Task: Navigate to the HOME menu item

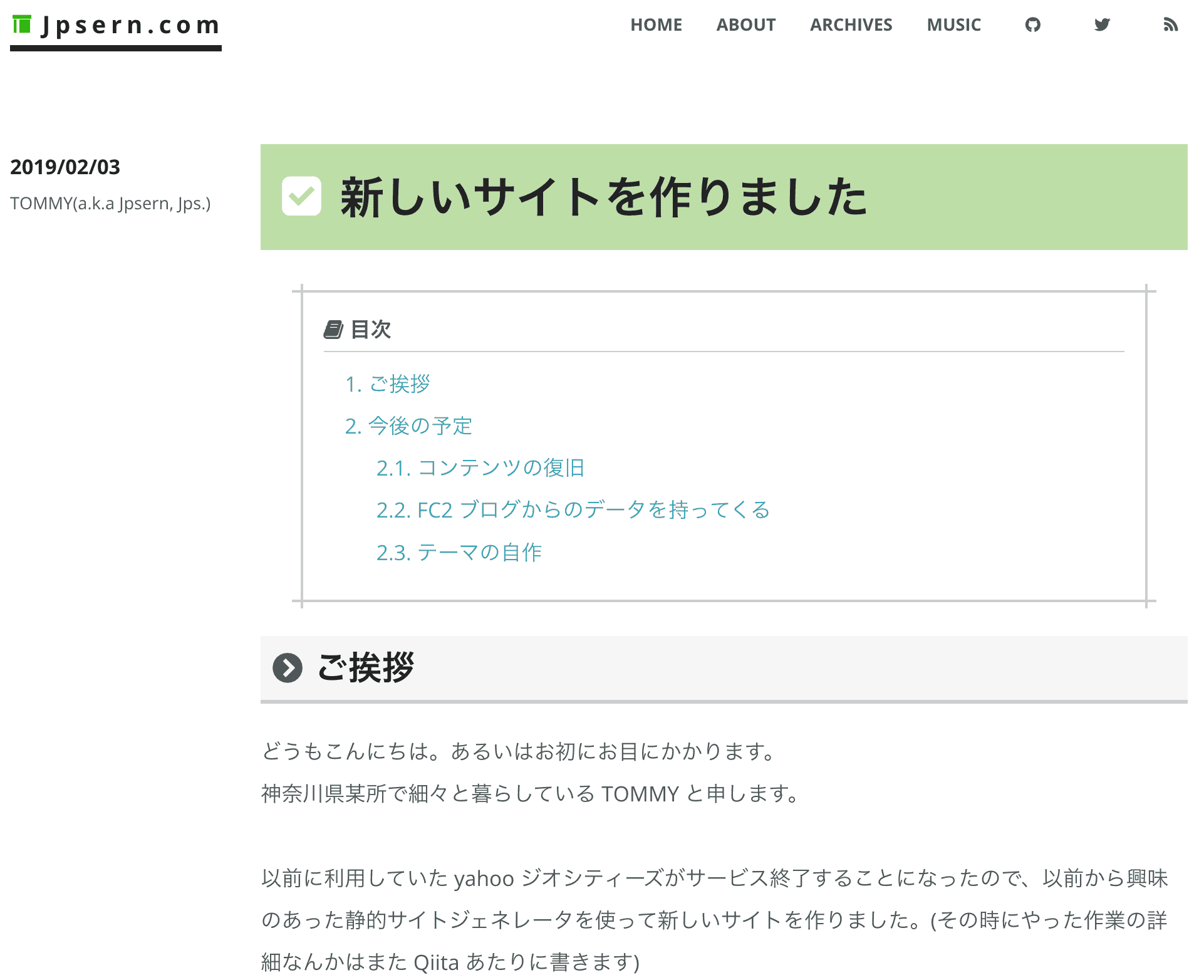Action: [x=656, y=24]
